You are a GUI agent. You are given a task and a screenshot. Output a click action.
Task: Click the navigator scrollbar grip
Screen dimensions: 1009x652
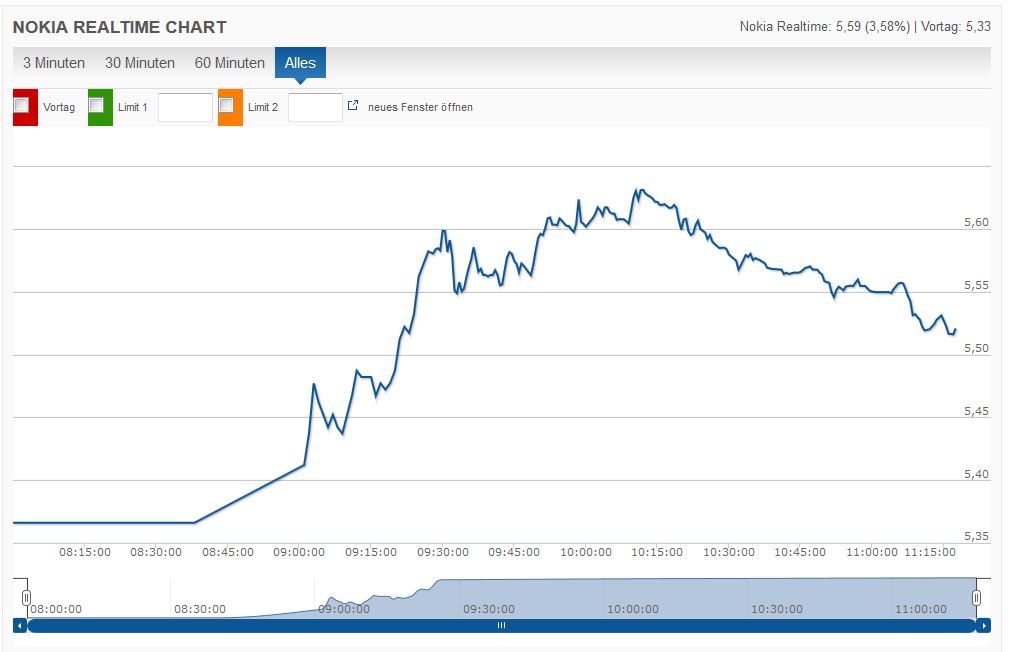pyautogui.click(x=501, y=626)
